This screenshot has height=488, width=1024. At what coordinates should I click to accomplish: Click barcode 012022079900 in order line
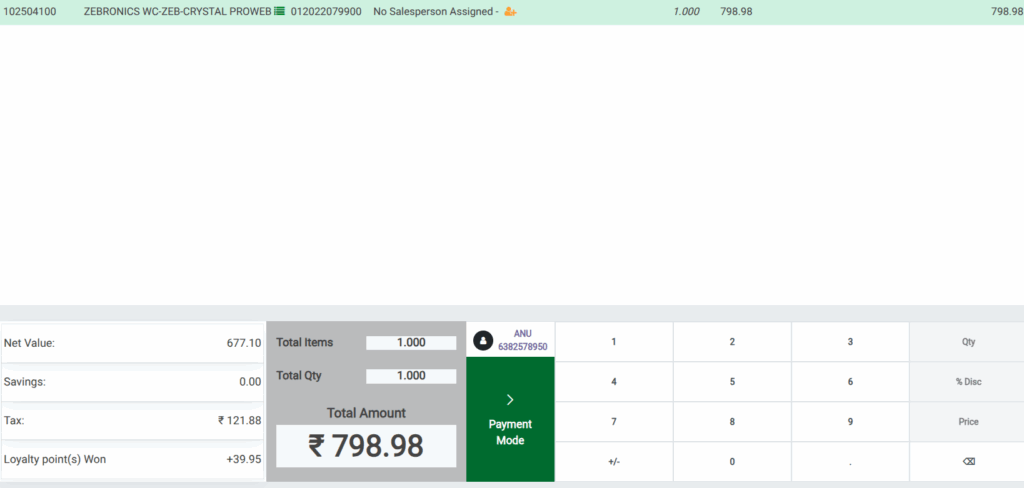coord(326,11)
